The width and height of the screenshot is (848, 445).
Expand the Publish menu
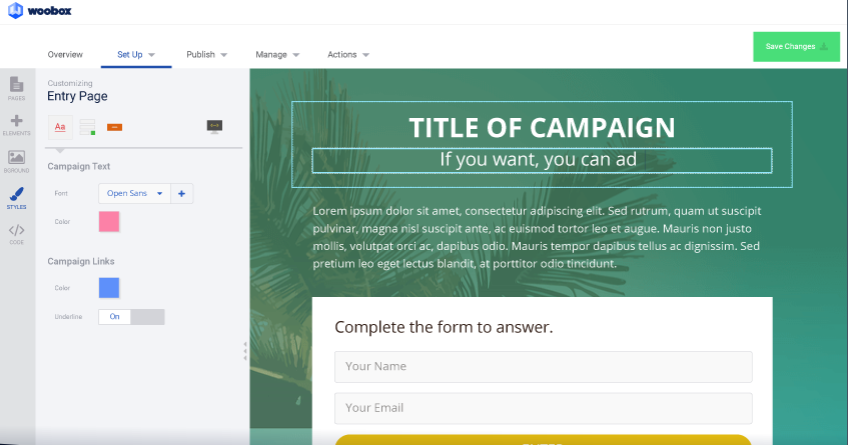point(207,54)
